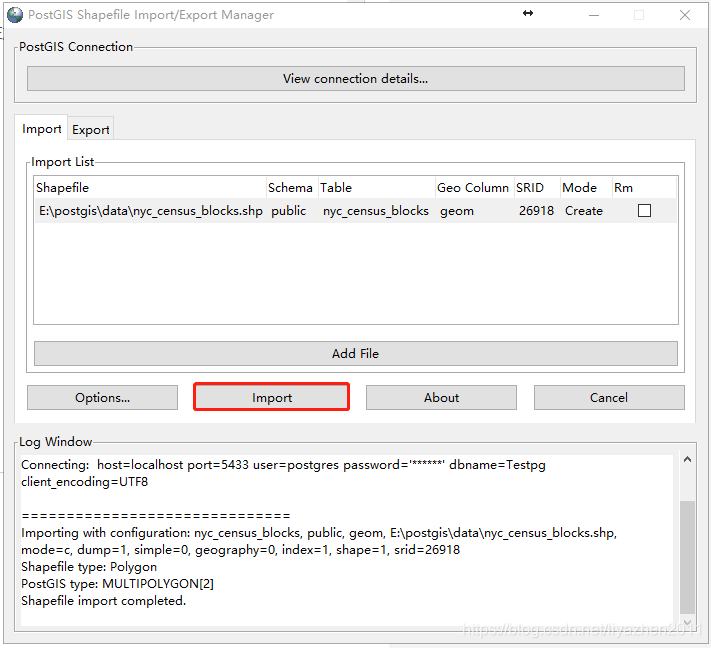711x648 pixels.
Task: Click the Cancel button
Action: pos(609,398)
